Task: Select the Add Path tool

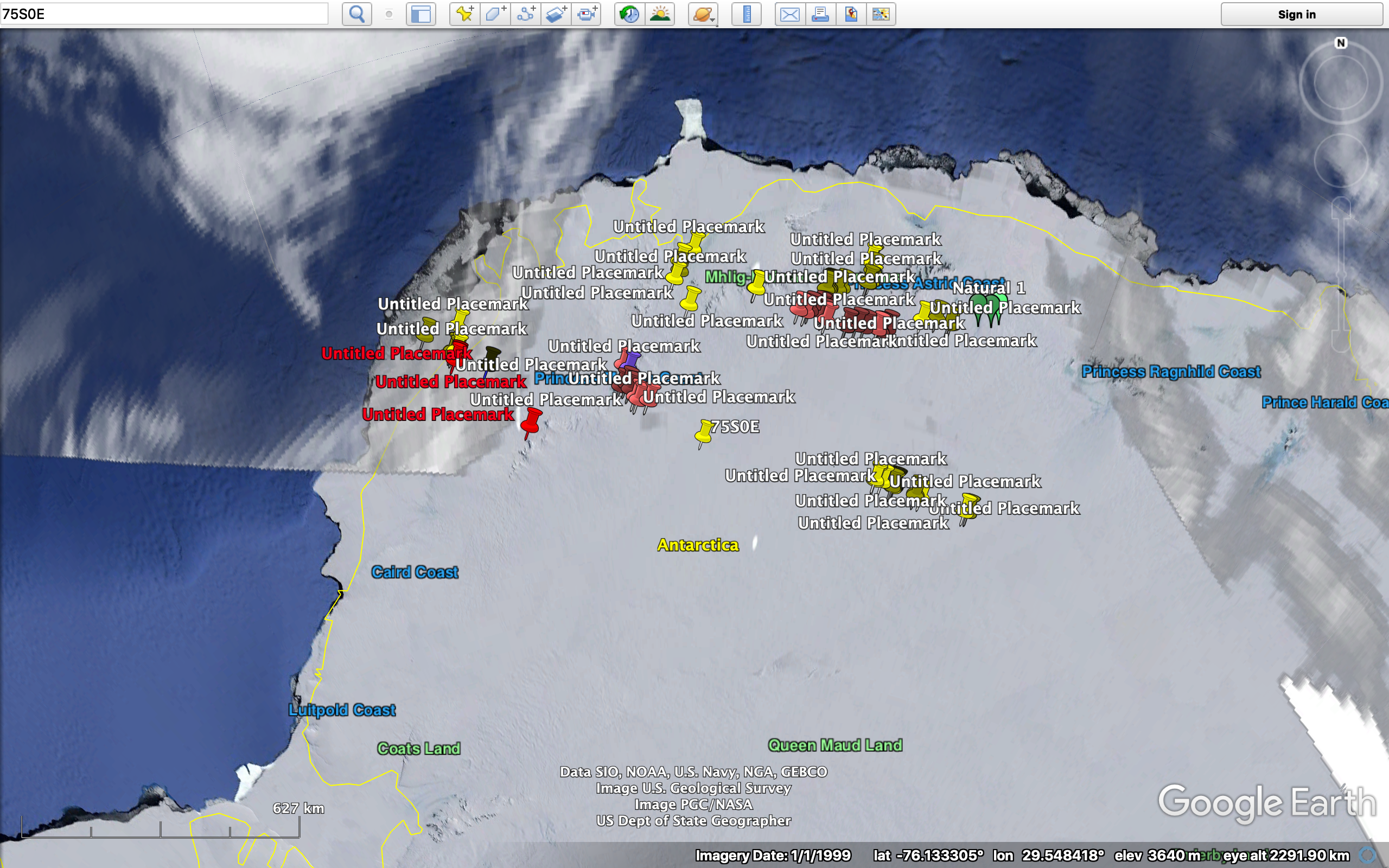Action: click(525, 14)
